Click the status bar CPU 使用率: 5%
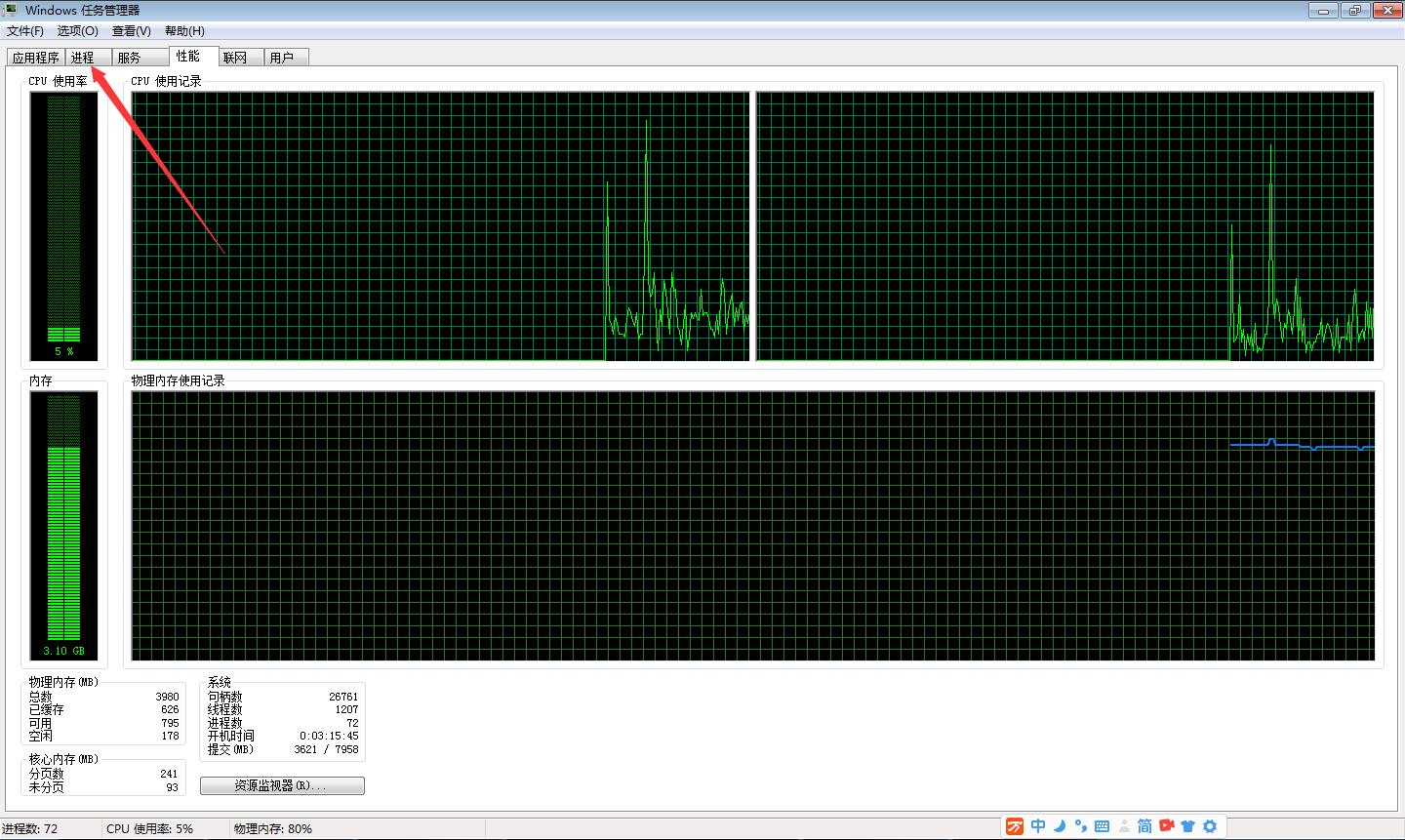 [x=149, y=828]
